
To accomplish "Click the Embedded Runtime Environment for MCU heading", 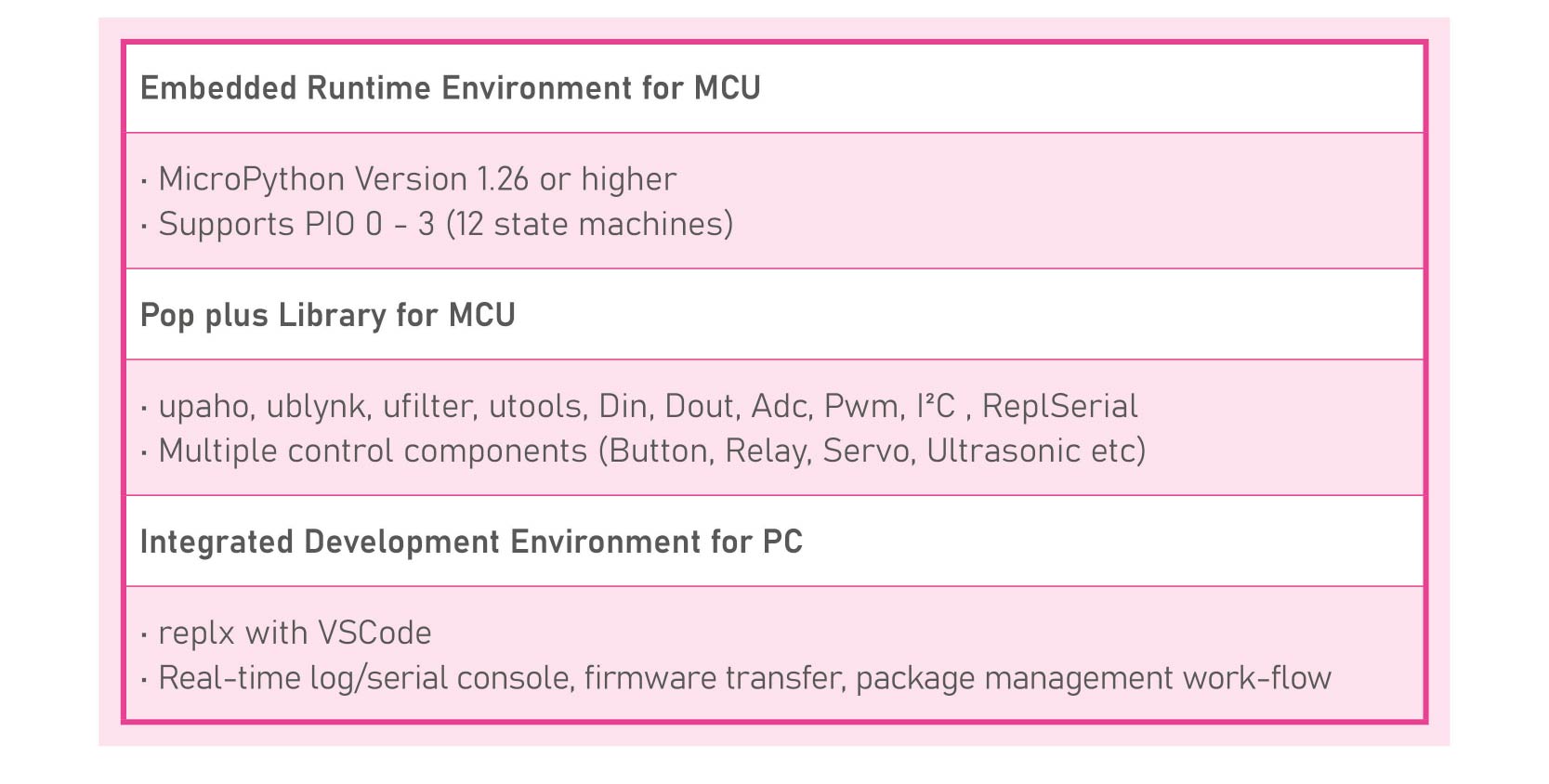I will [450, 88].
